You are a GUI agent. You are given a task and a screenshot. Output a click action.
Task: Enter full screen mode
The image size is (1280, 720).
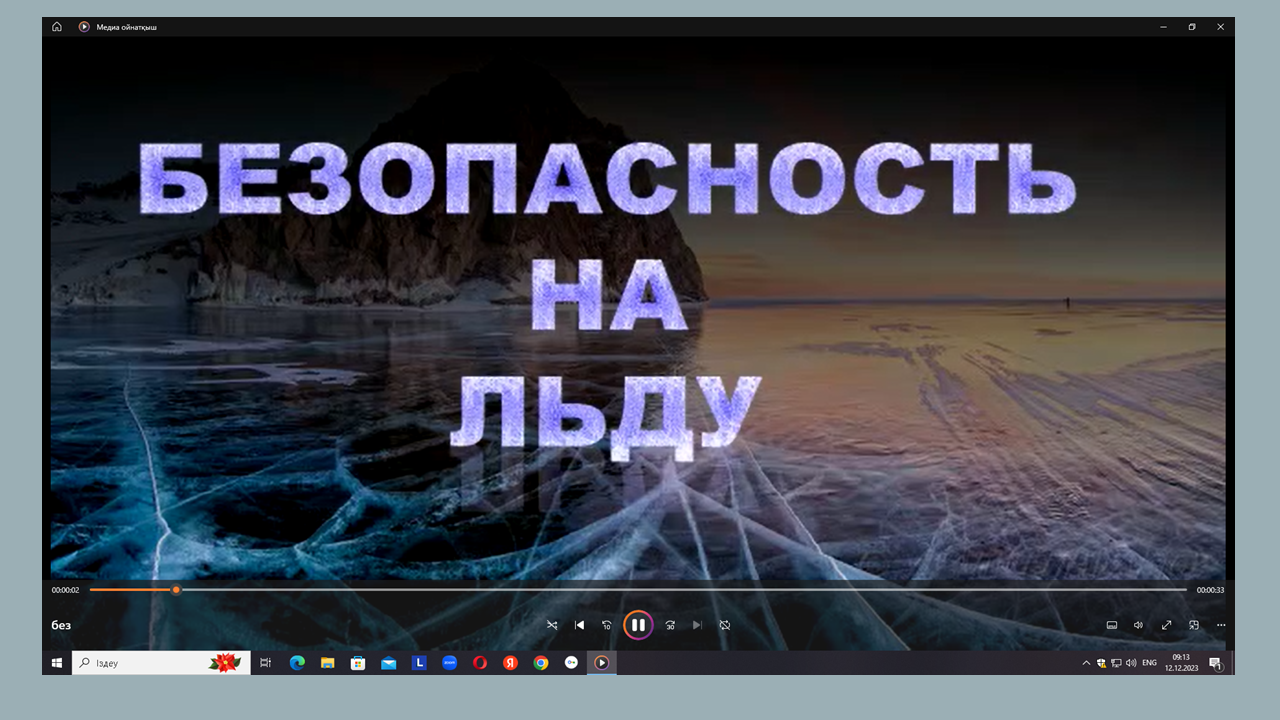click(x=1166, y=625)
